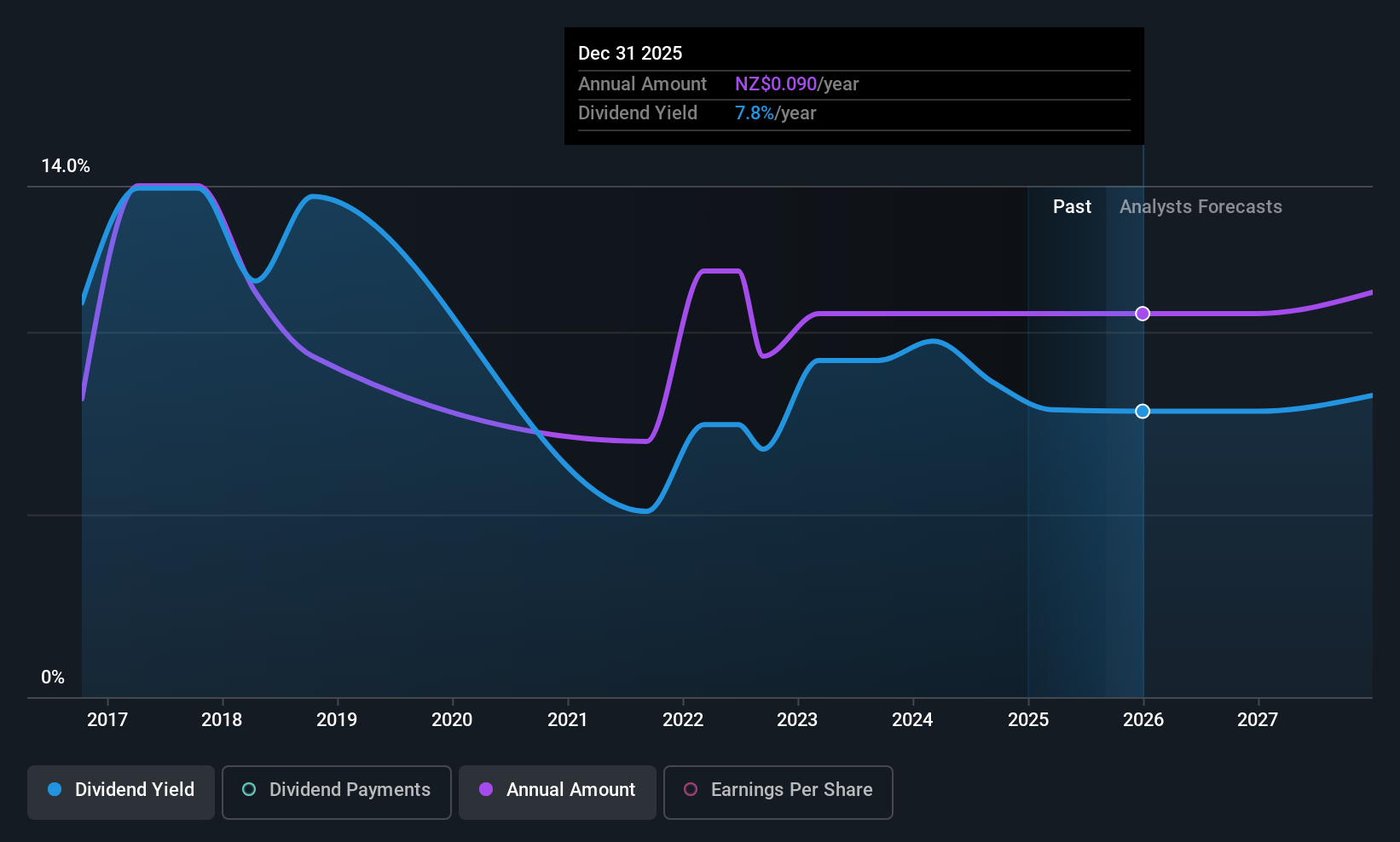Click the 2020 x-axis label
Screen dimensions: 1400x842
(x=452, y=720)
